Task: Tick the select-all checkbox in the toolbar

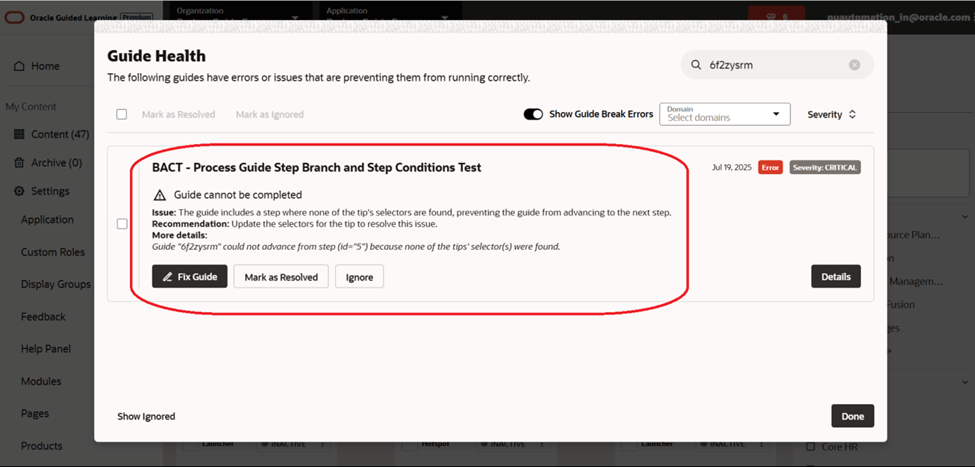Action: coord(122,114)
